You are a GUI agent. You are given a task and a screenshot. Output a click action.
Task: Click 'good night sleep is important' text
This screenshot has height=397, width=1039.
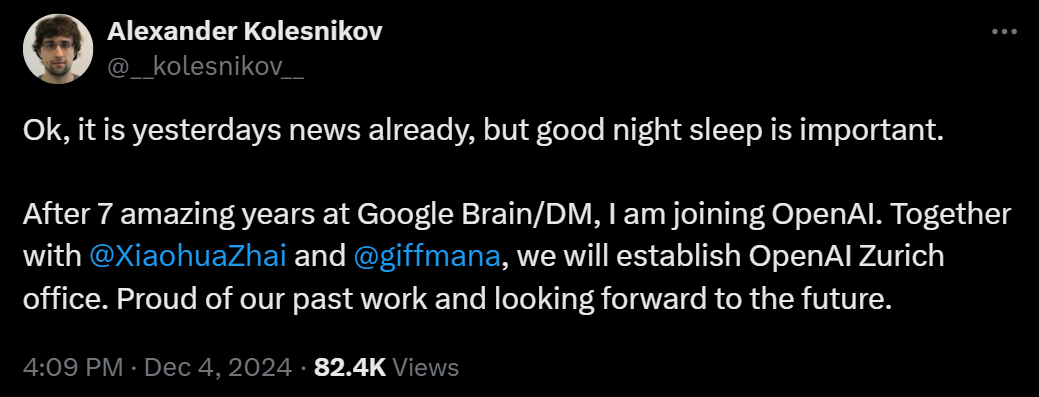click(739, 131)
